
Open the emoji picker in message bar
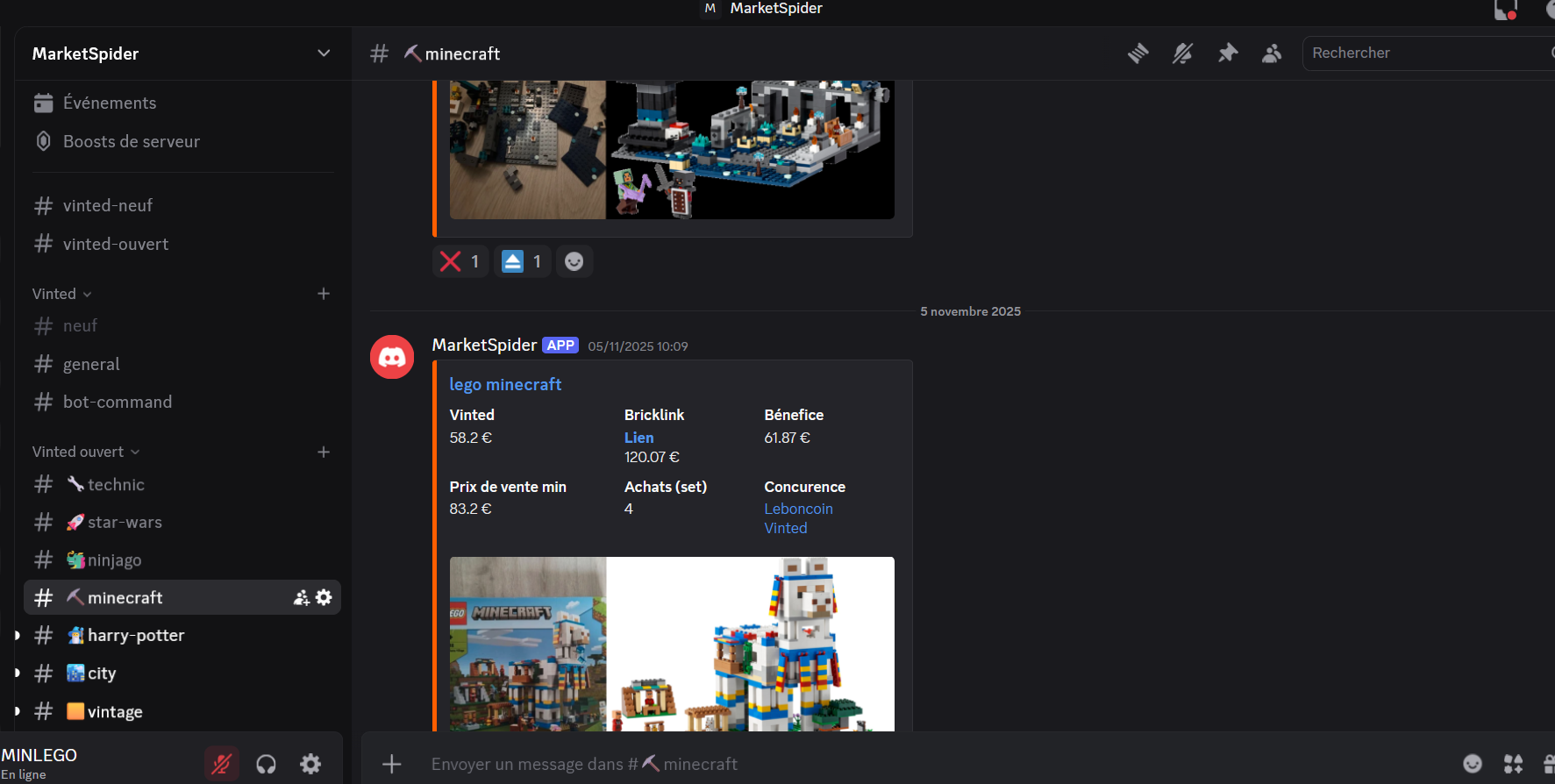[x=1473, y=764]
